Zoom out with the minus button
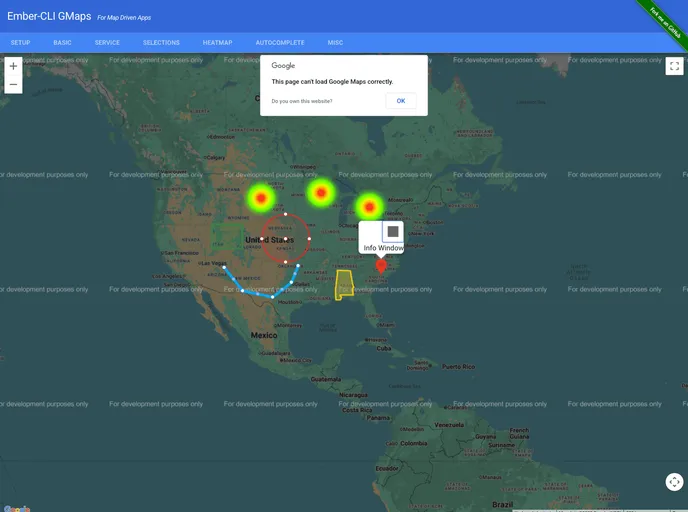Viewport: 688px width, 512px height. click(13, 84)
